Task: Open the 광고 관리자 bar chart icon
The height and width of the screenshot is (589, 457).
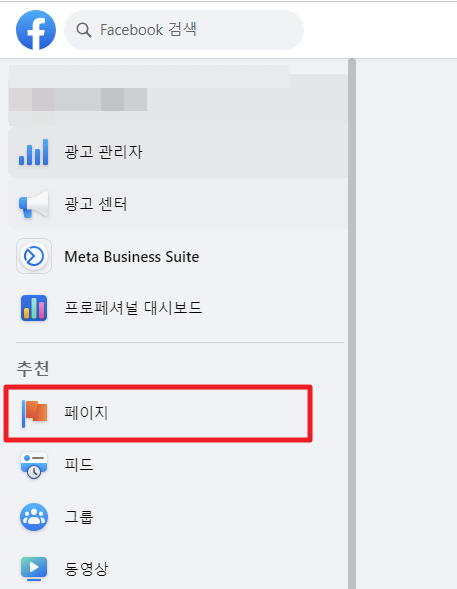Action: tap(34, 152)
